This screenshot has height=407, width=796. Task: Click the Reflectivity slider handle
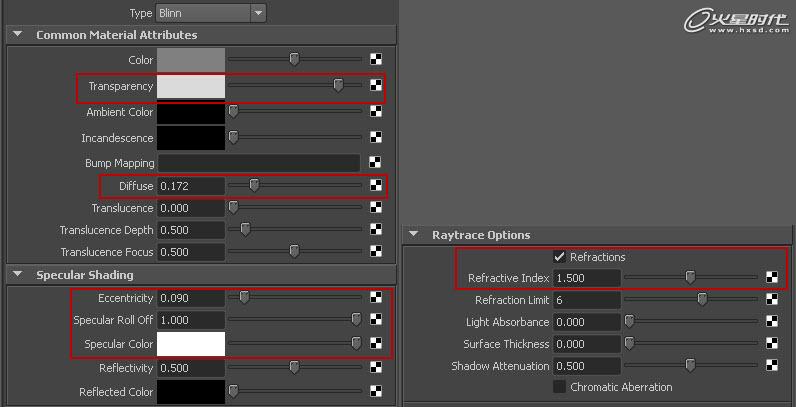point(294,367)
